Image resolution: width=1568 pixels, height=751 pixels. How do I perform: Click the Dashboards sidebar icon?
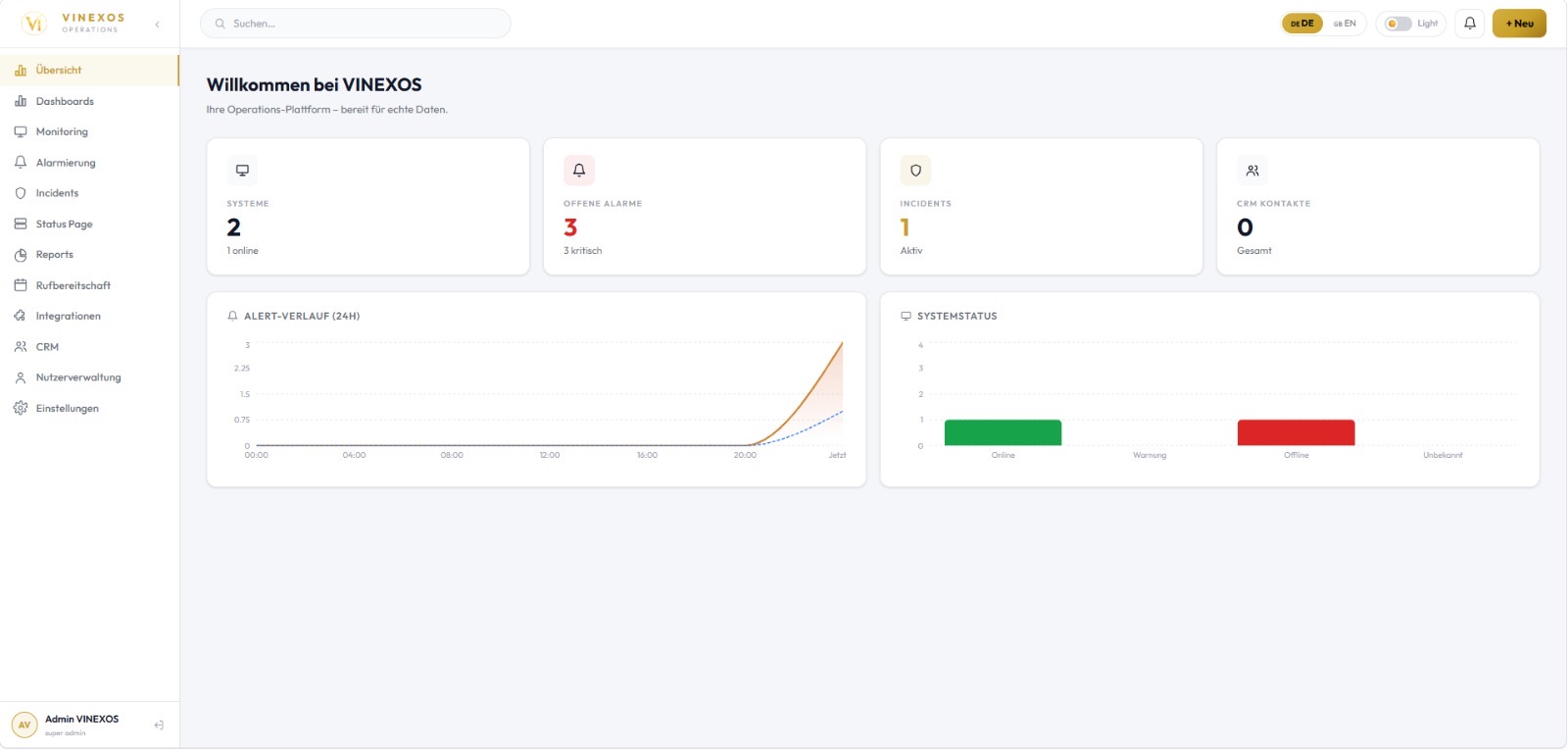(21, 101)
